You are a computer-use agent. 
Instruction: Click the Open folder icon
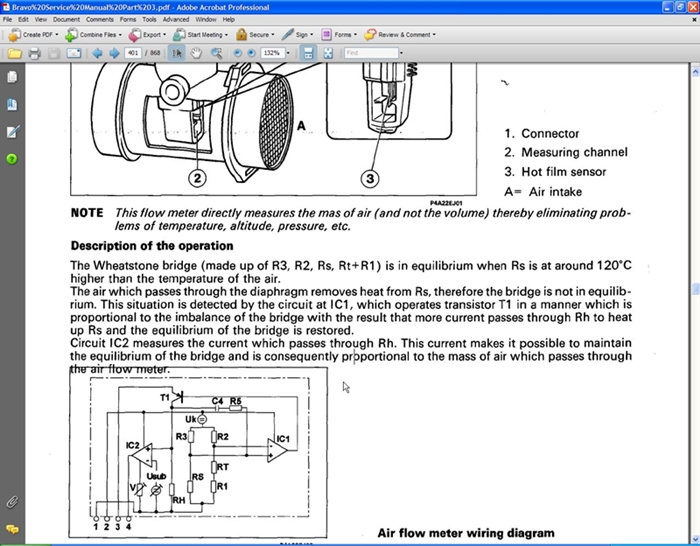[14, 53]
